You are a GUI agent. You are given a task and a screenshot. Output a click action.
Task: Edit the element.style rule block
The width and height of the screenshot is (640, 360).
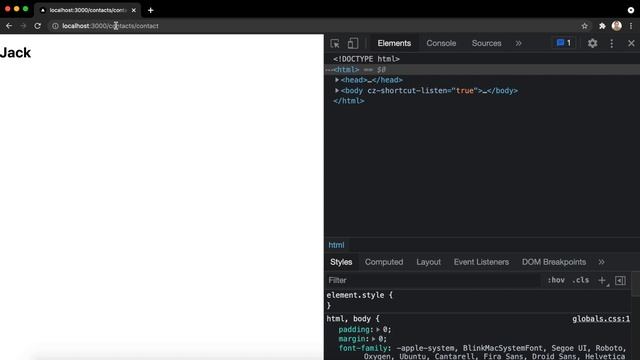coord(360,300)
